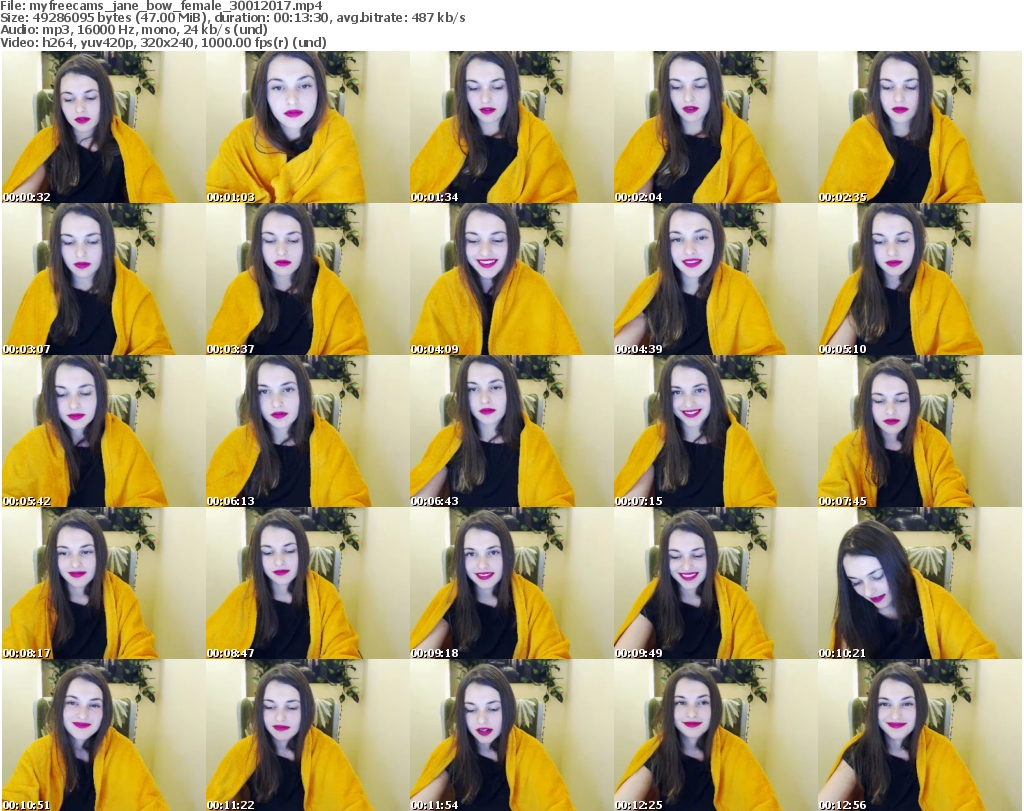Select the thumbnail frame at 00:10:21
The image size is (1024, 811).
tap(920, 584)
